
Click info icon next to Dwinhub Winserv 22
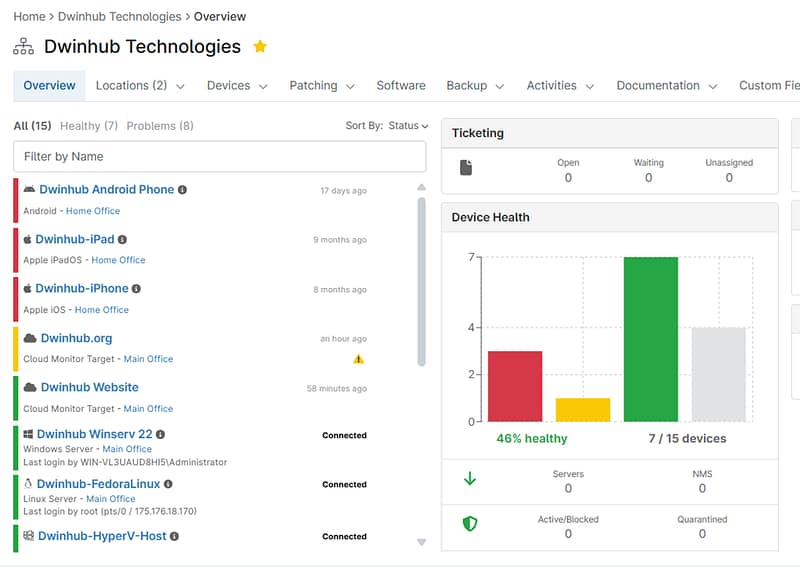(161, 435)
